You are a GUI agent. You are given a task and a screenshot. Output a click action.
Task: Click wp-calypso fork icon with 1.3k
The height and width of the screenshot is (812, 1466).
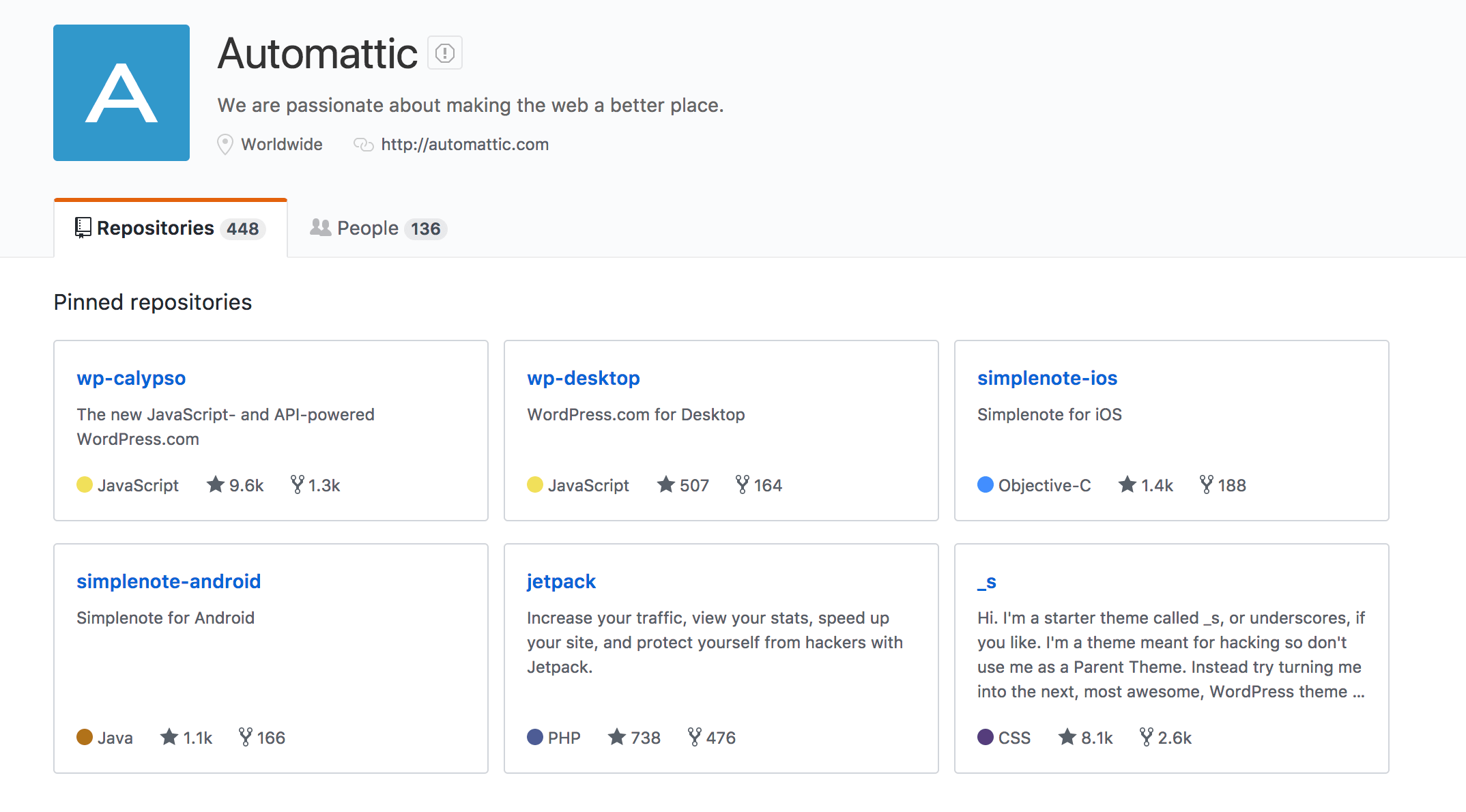pyautogui.click(x=297, y=484)
